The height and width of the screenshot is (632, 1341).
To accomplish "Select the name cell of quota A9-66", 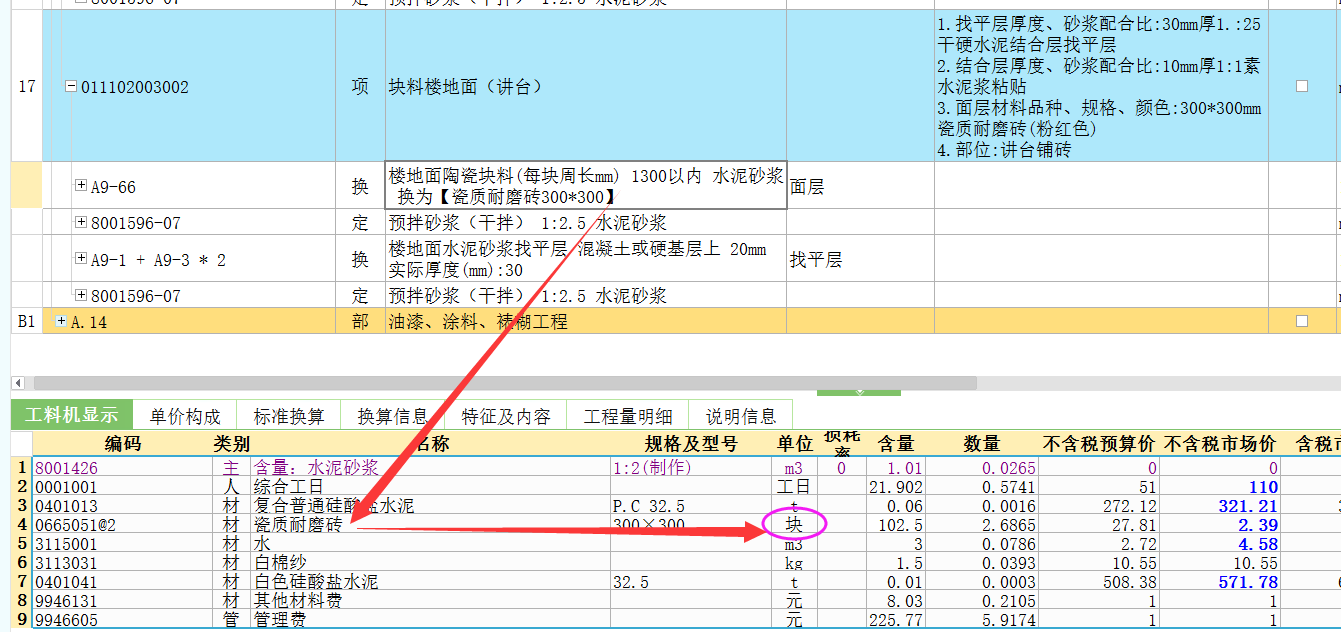I will coord(586,185).
